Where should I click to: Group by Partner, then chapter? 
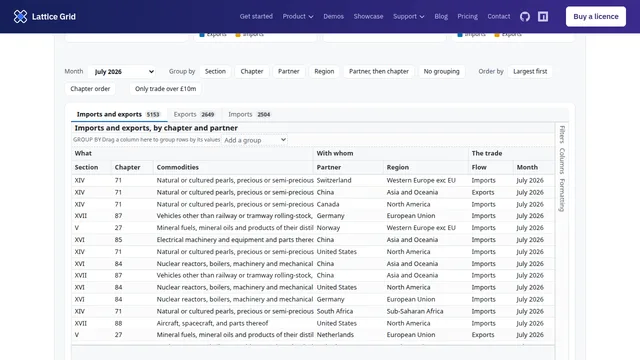[x=379, y=71]
